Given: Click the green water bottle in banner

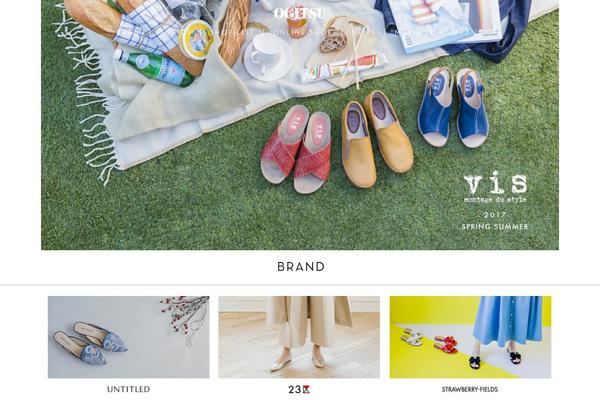Looking at the screenshot, I should (153, 67).
